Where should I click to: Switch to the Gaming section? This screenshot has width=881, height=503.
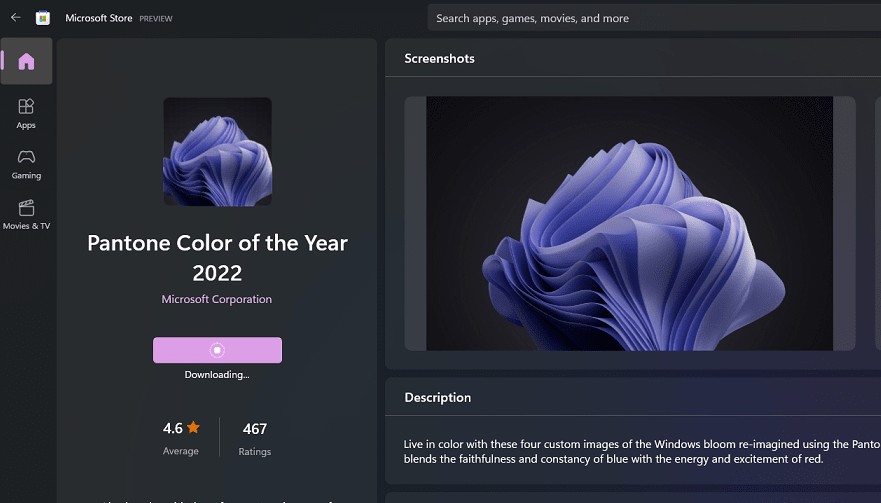pyautogui.click(x=27, y=163)
